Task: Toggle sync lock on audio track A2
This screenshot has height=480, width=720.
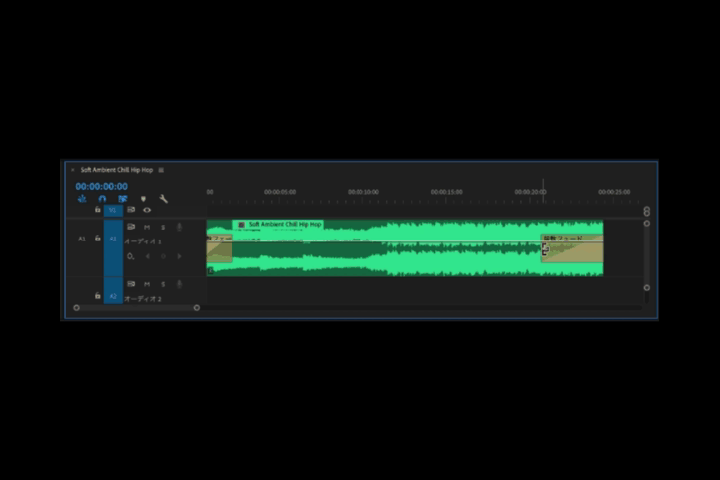Action: click(x=131, y=284)
